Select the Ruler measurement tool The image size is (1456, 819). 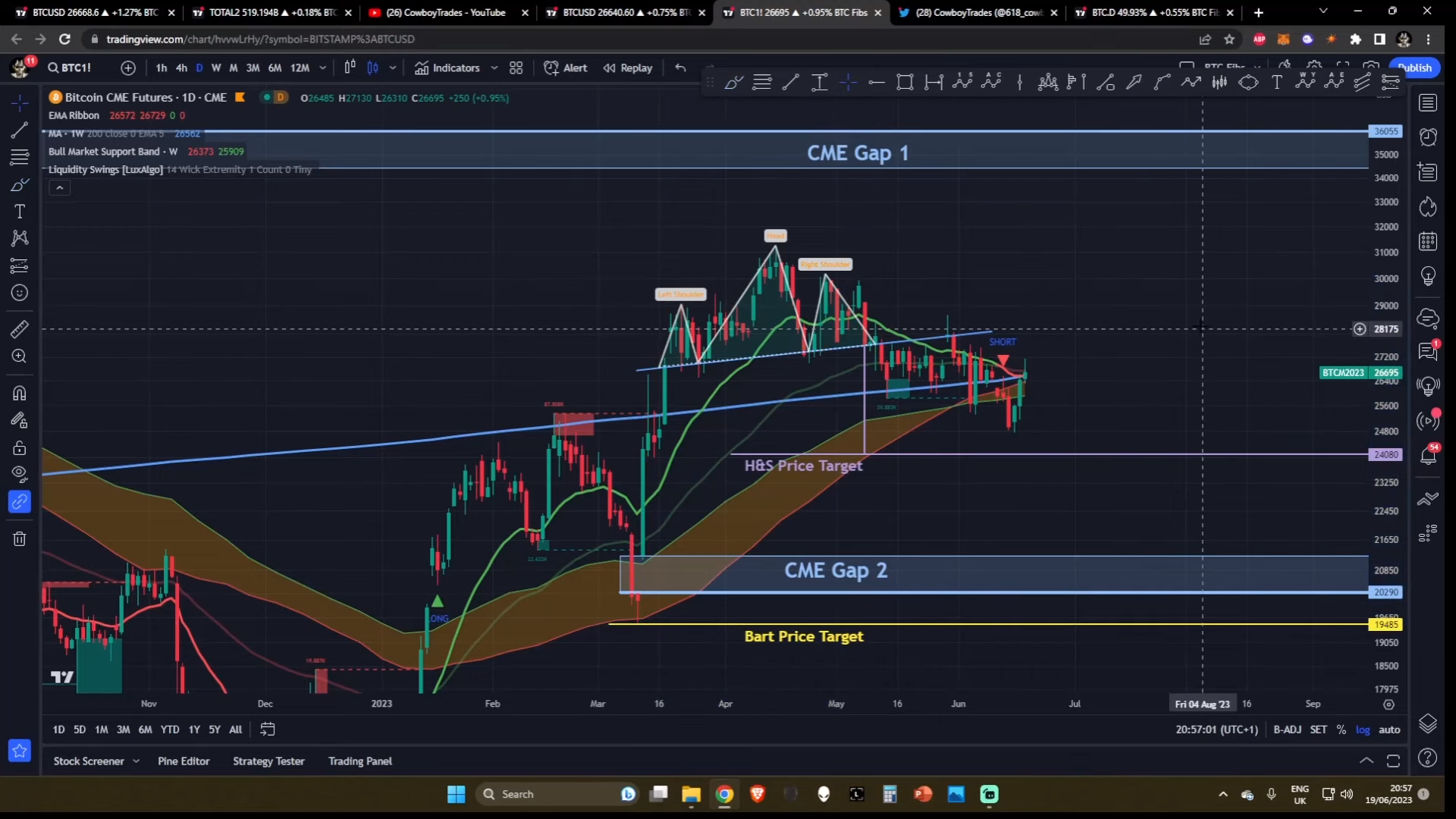[x=19, y=329]
